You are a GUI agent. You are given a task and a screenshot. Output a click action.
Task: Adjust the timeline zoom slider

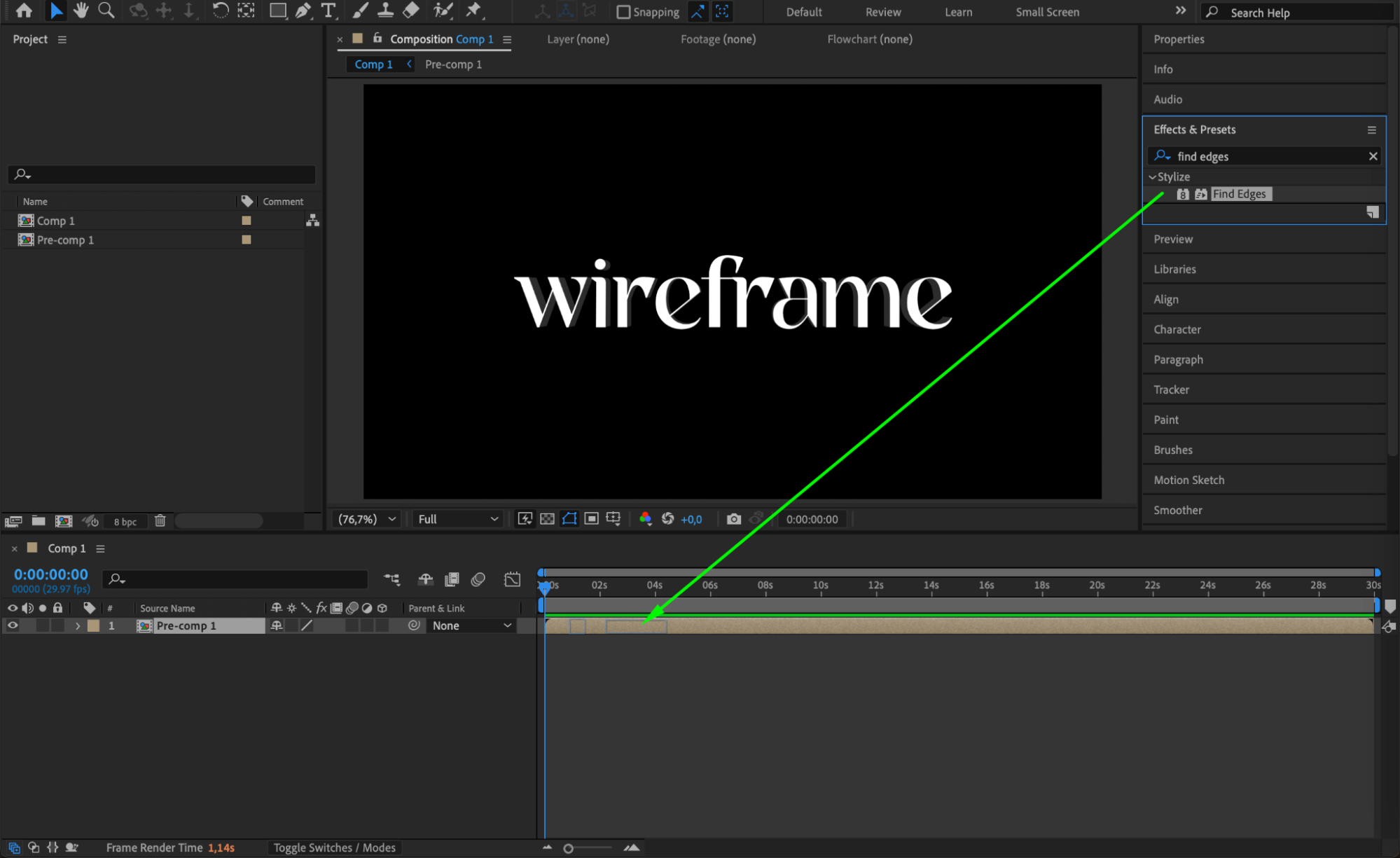point(569,848)
